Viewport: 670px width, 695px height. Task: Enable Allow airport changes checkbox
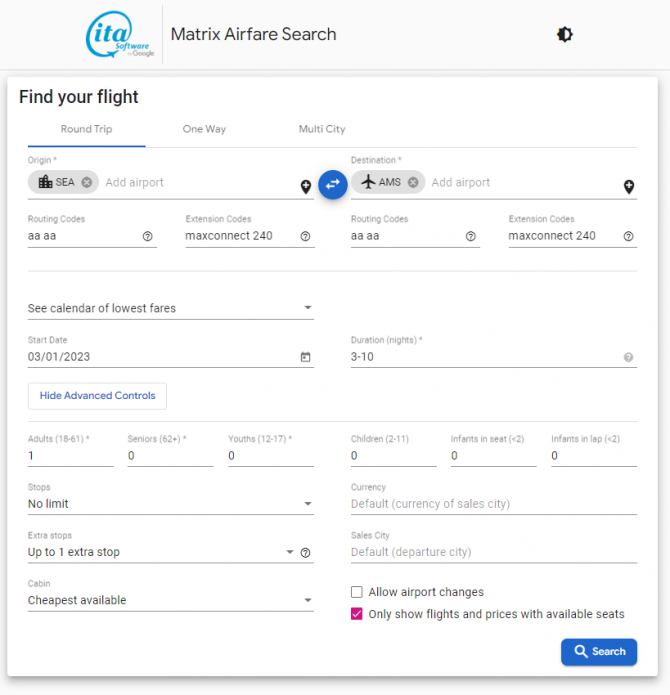pyautogui.click(x=357, y=592)
